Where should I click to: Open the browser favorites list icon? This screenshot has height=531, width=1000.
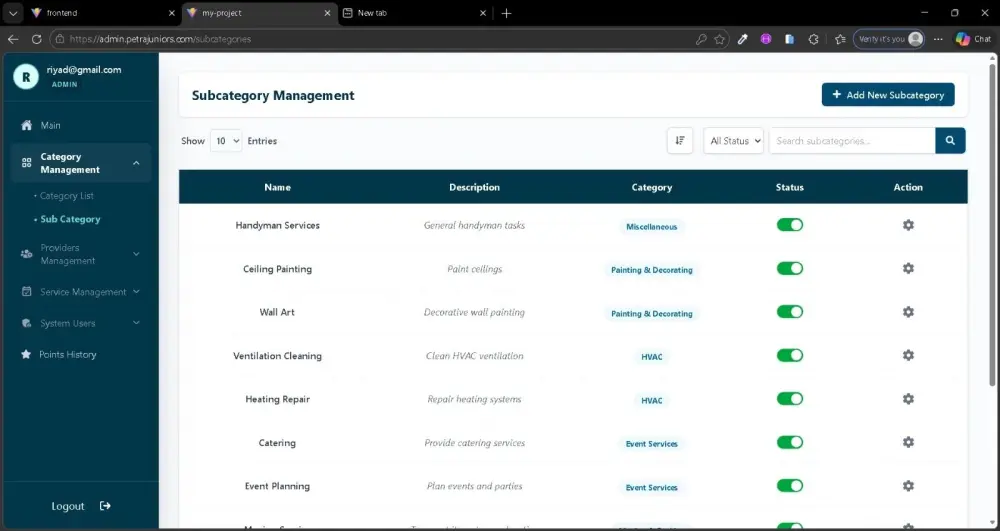[840, 39]
